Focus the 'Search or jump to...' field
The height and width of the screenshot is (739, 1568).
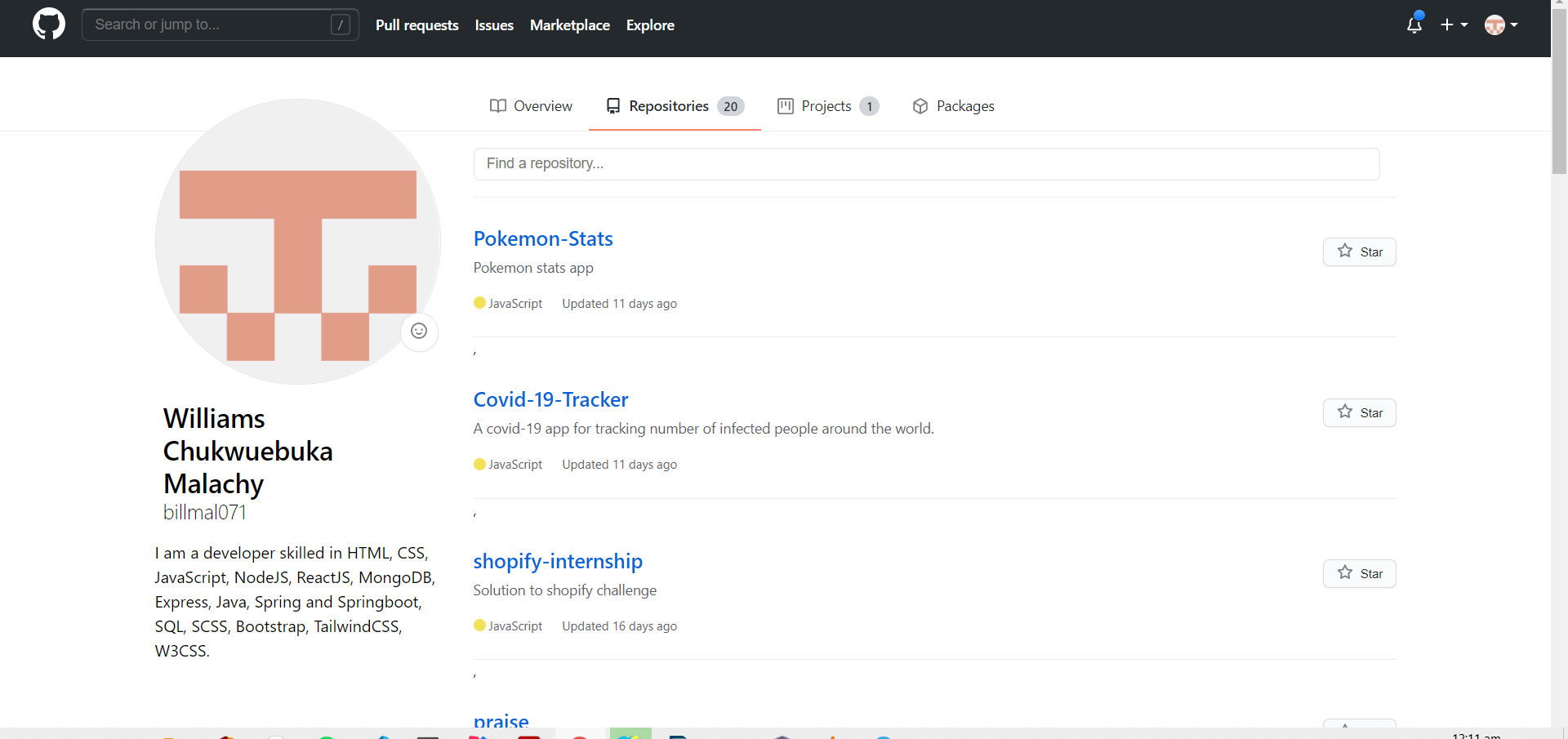(x=220, y=24)
